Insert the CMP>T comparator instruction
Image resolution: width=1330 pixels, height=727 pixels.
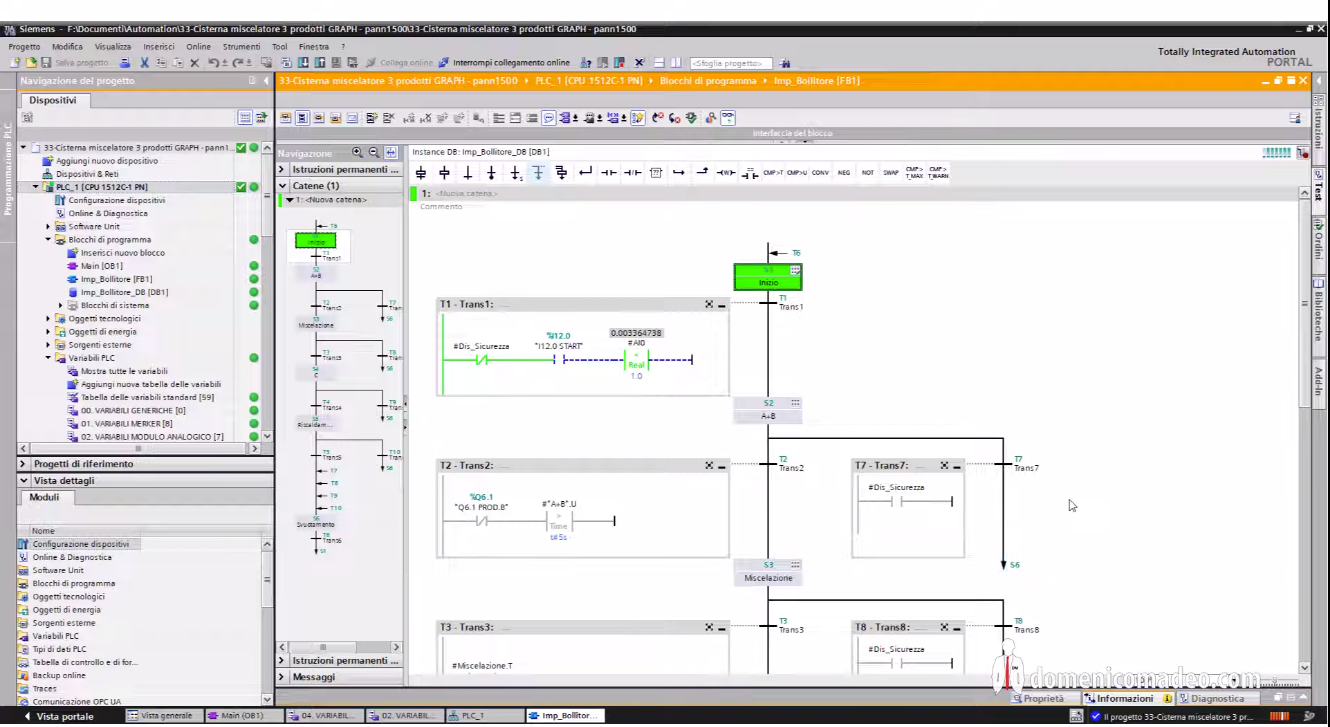tap(775, 173)
